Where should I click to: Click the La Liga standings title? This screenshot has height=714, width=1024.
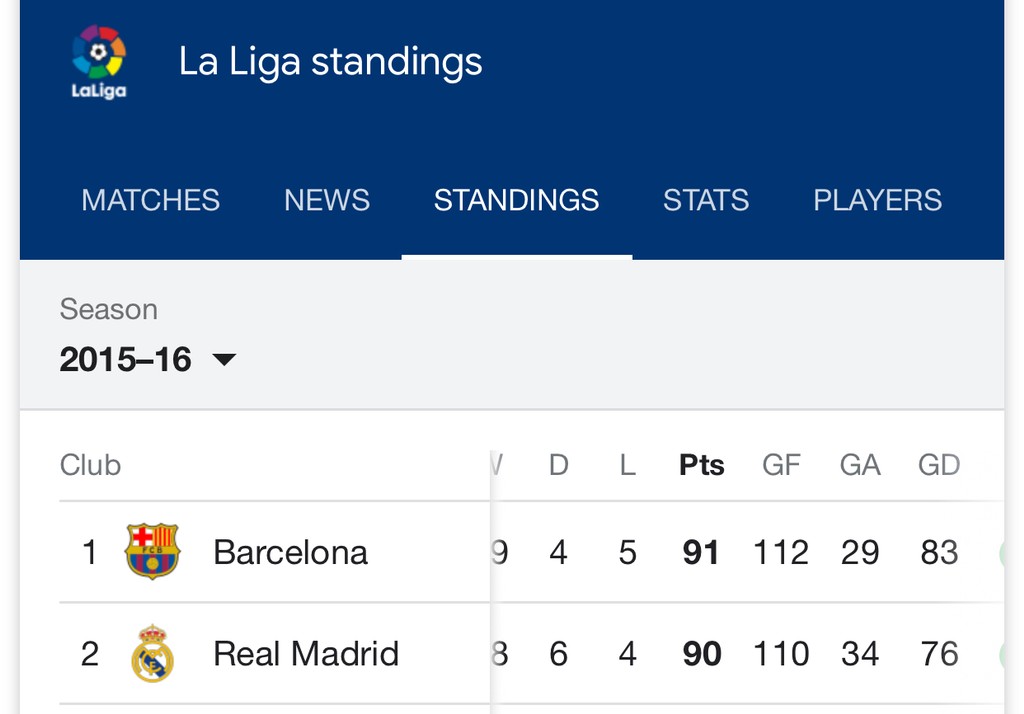click(x=330, y=62)
